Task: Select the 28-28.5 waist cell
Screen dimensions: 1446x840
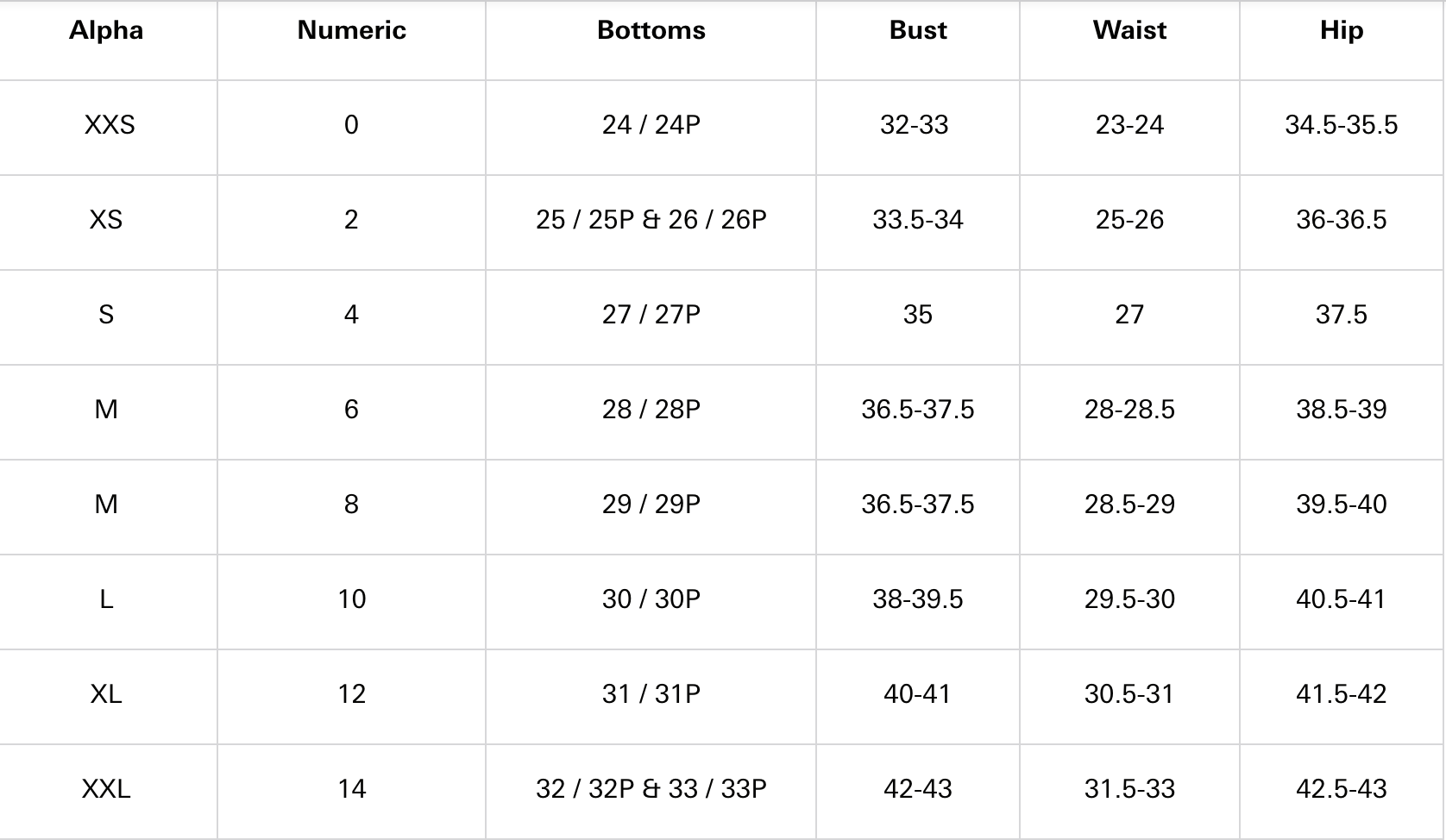Action: pyautogui.click(x=1129, y=410)
